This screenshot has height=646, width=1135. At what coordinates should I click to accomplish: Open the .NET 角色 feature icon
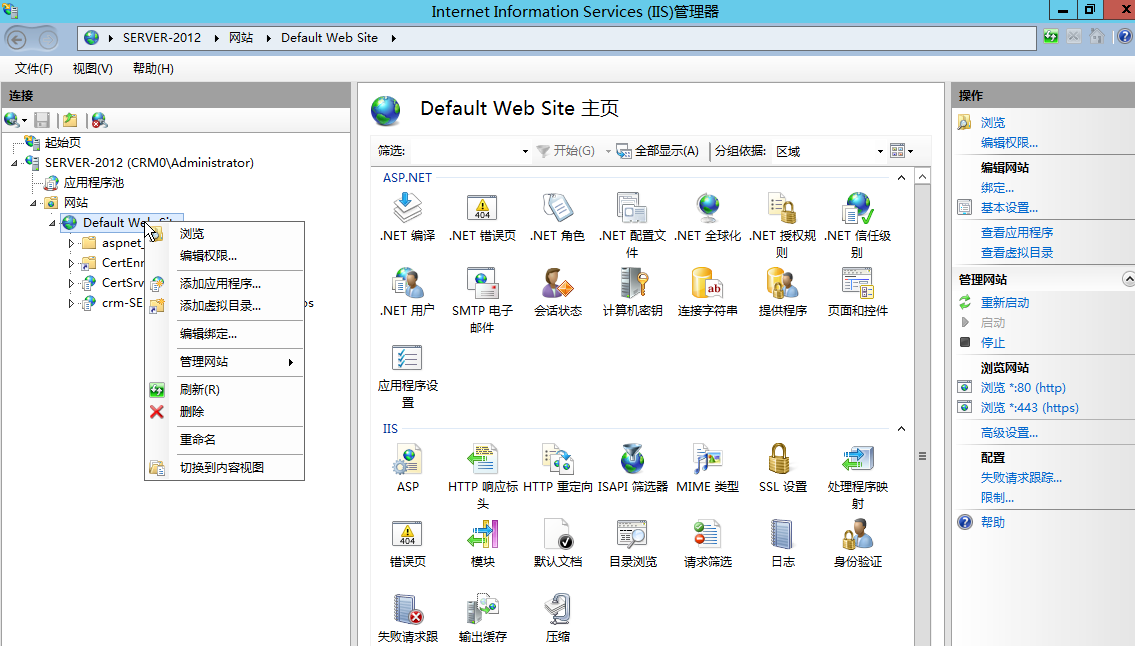[x=557, y=209]
